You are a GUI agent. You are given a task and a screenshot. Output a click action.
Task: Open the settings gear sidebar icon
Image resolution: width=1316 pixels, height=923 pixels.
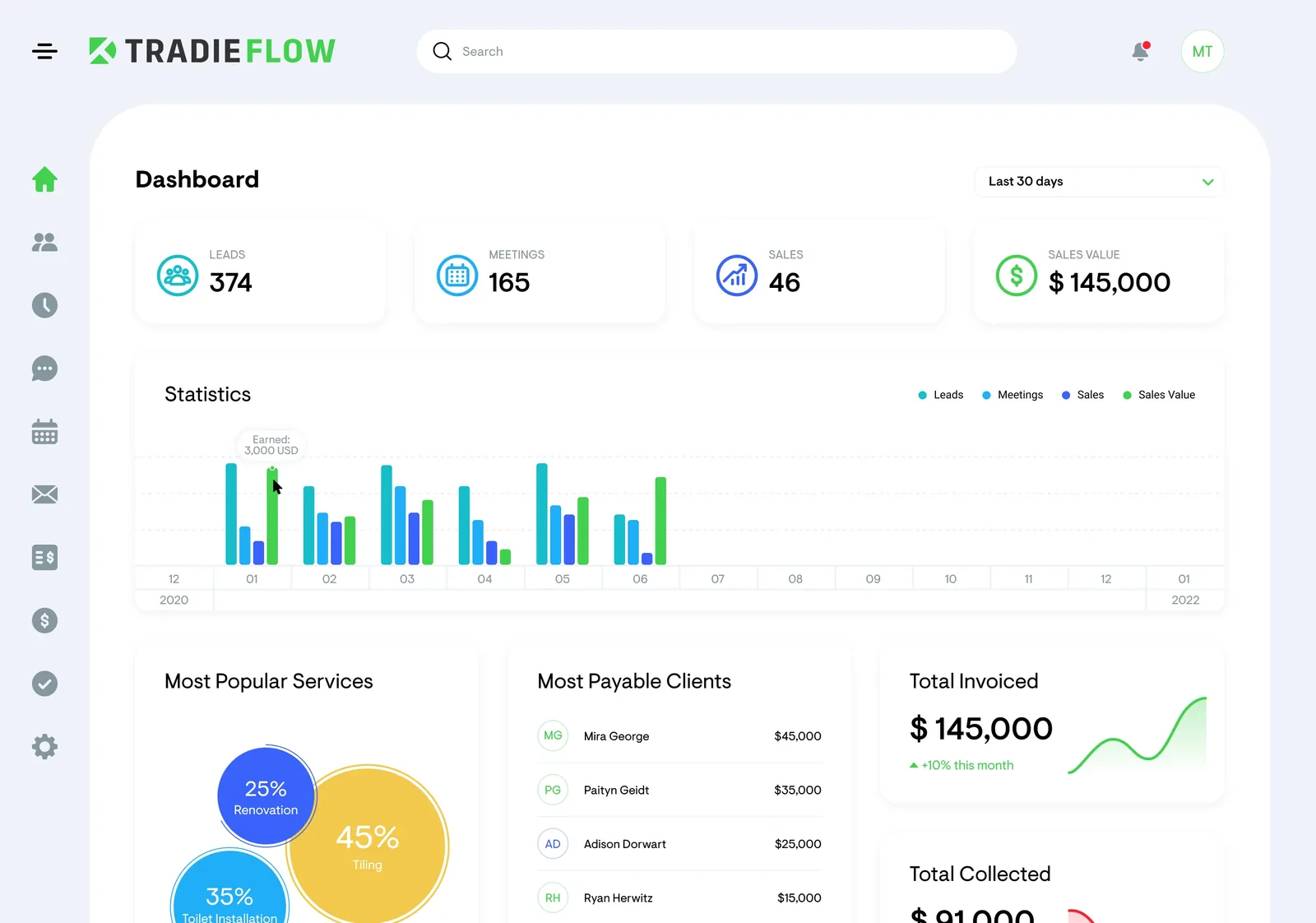pos(44,747)
